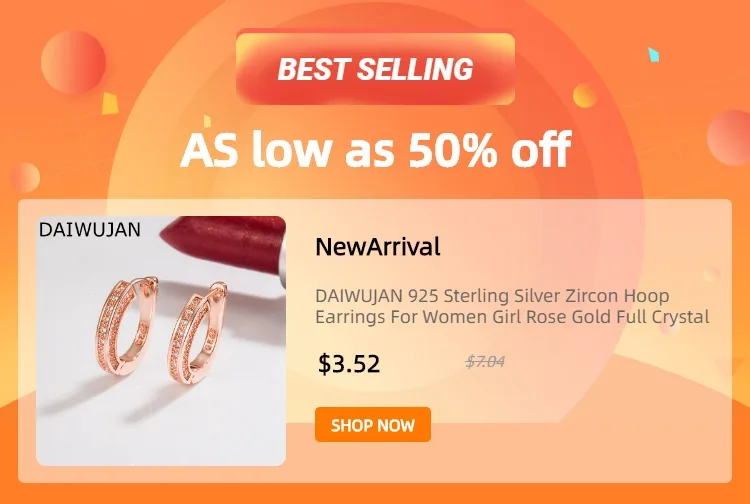Click the AS low as 50% off headline

(375, 149)
